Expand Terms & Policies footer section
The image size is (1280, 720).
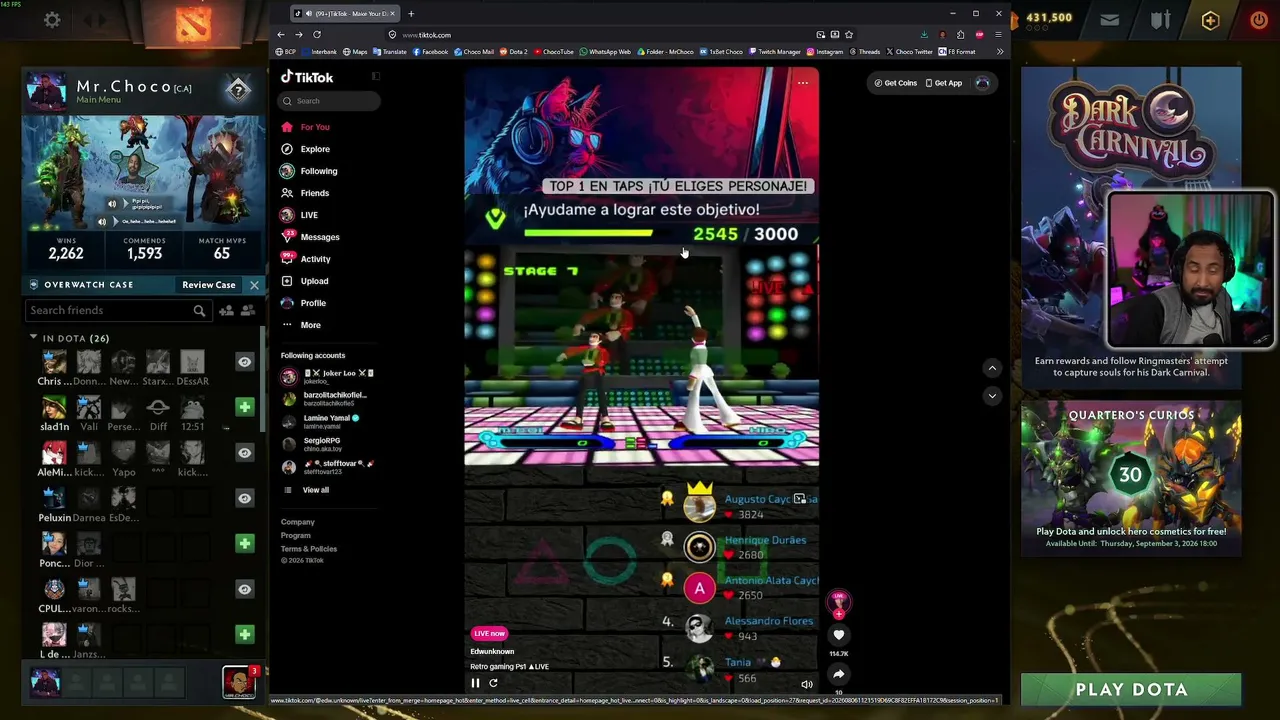[309, 549]
